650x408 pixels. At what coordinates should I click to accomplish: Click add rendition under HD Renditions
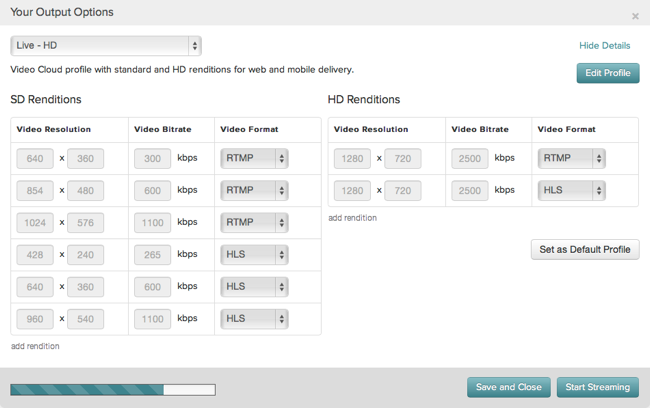point(353,218)
